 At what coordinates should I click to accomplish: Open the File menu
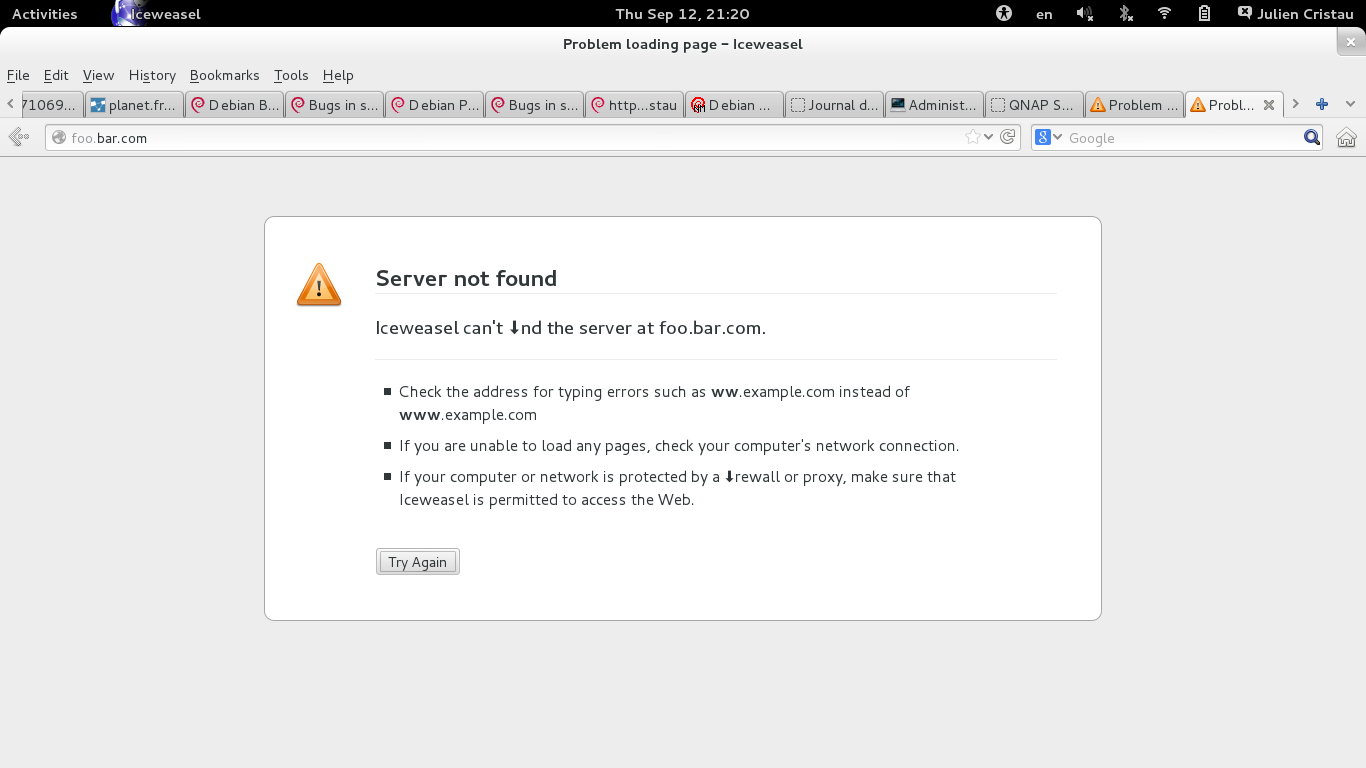click(x=18, y=75)
